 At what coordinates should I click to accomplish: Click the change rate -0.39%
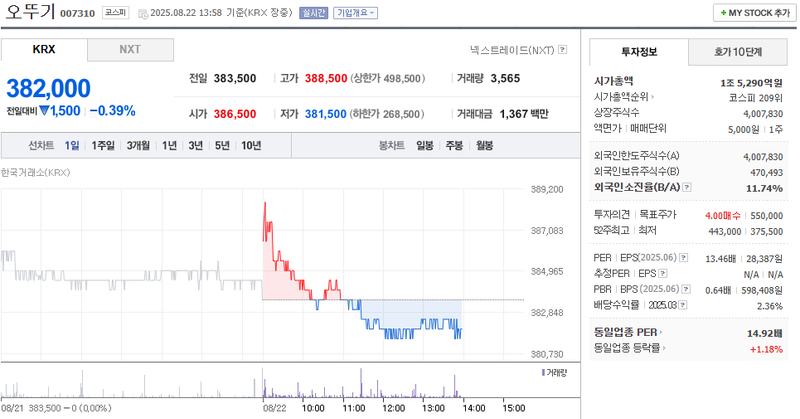113,111
